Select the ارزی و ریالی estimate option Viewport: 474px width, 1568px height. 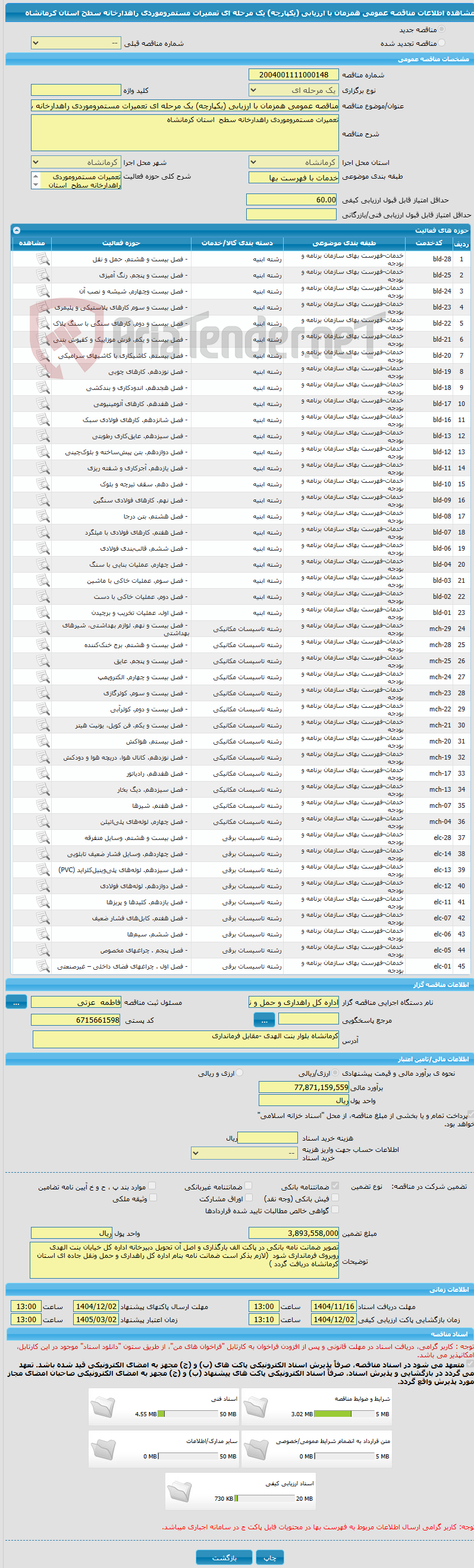(x=239, y=1073)
